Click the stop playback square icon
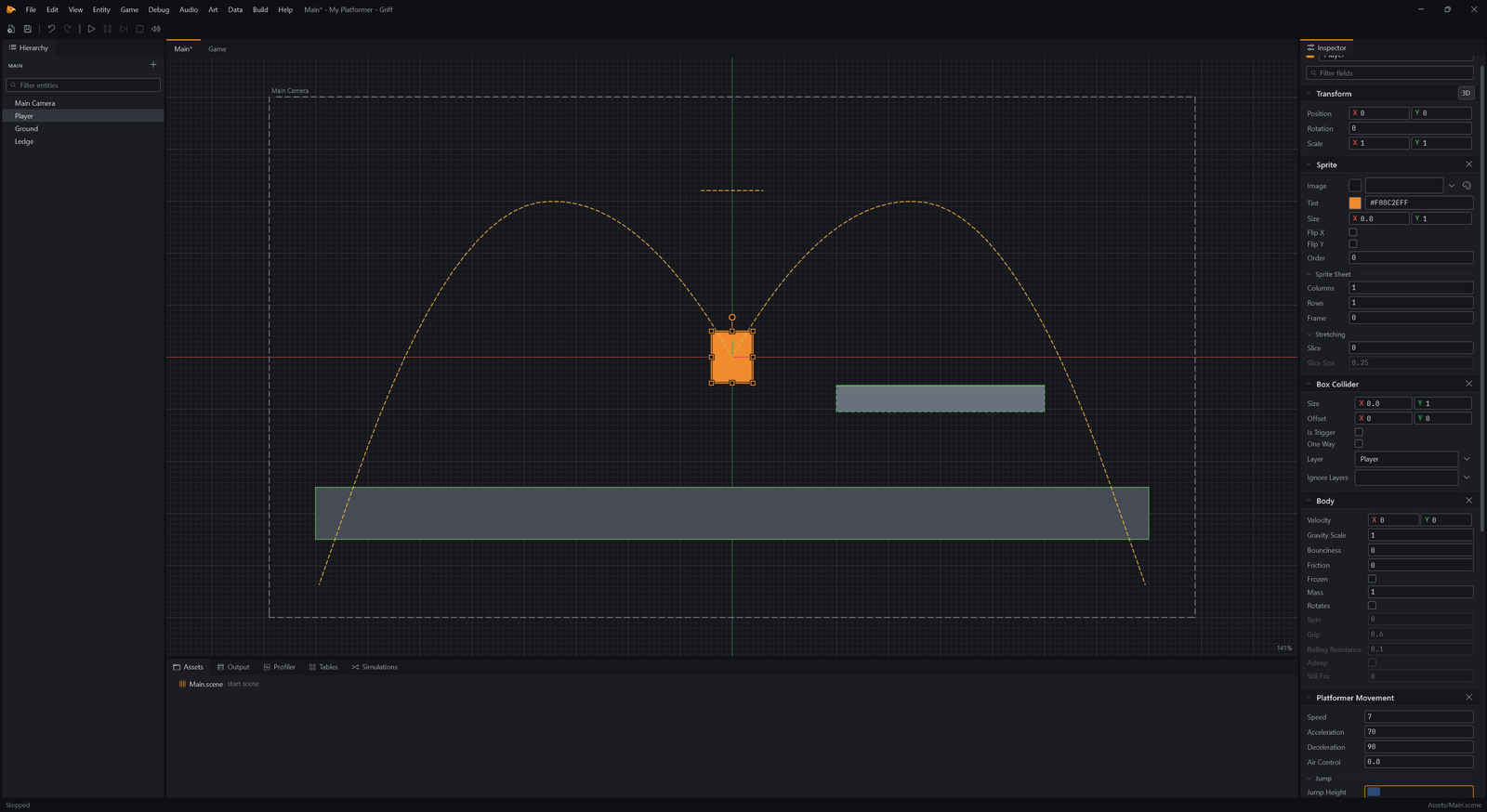The image size is (1487, 812). coord(139,29)
